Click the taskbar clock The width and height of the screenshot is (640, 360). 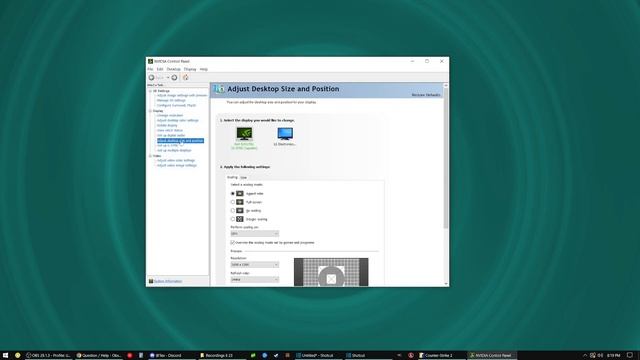click(613, 356)
